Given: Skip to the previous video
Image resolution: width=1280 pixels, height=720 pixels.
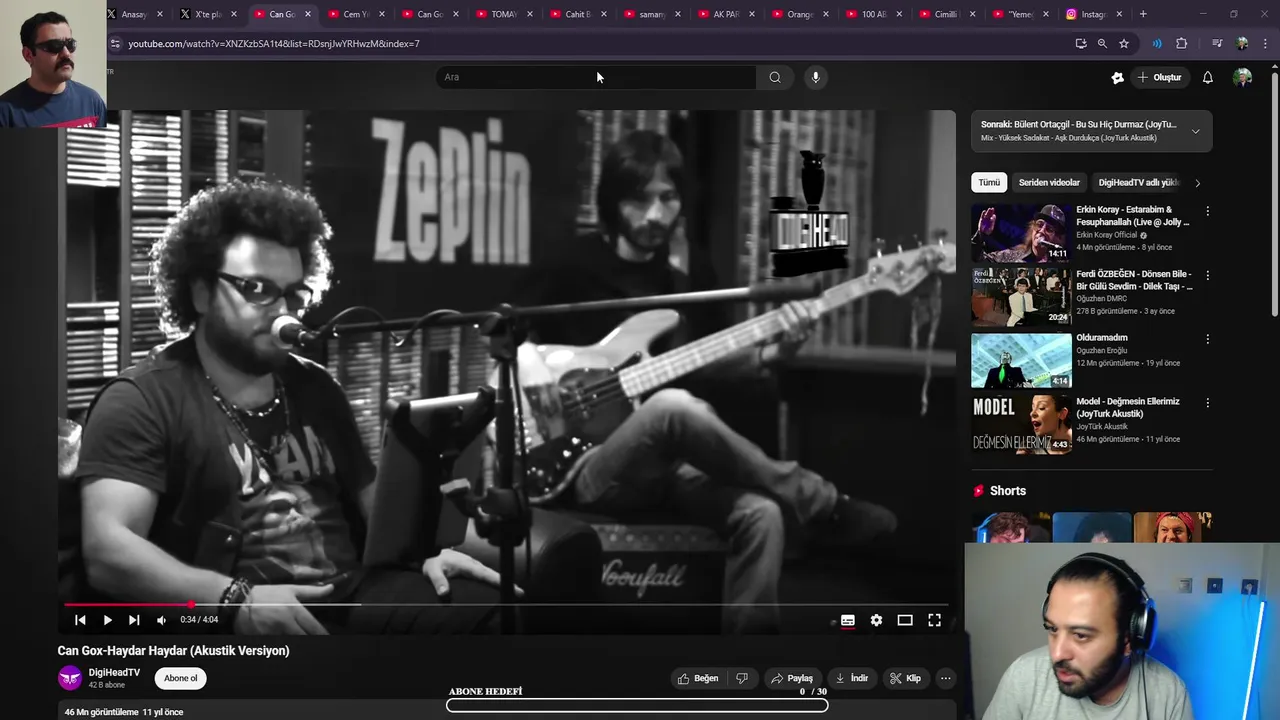Looking at the screenshot, I should (80, 620).
